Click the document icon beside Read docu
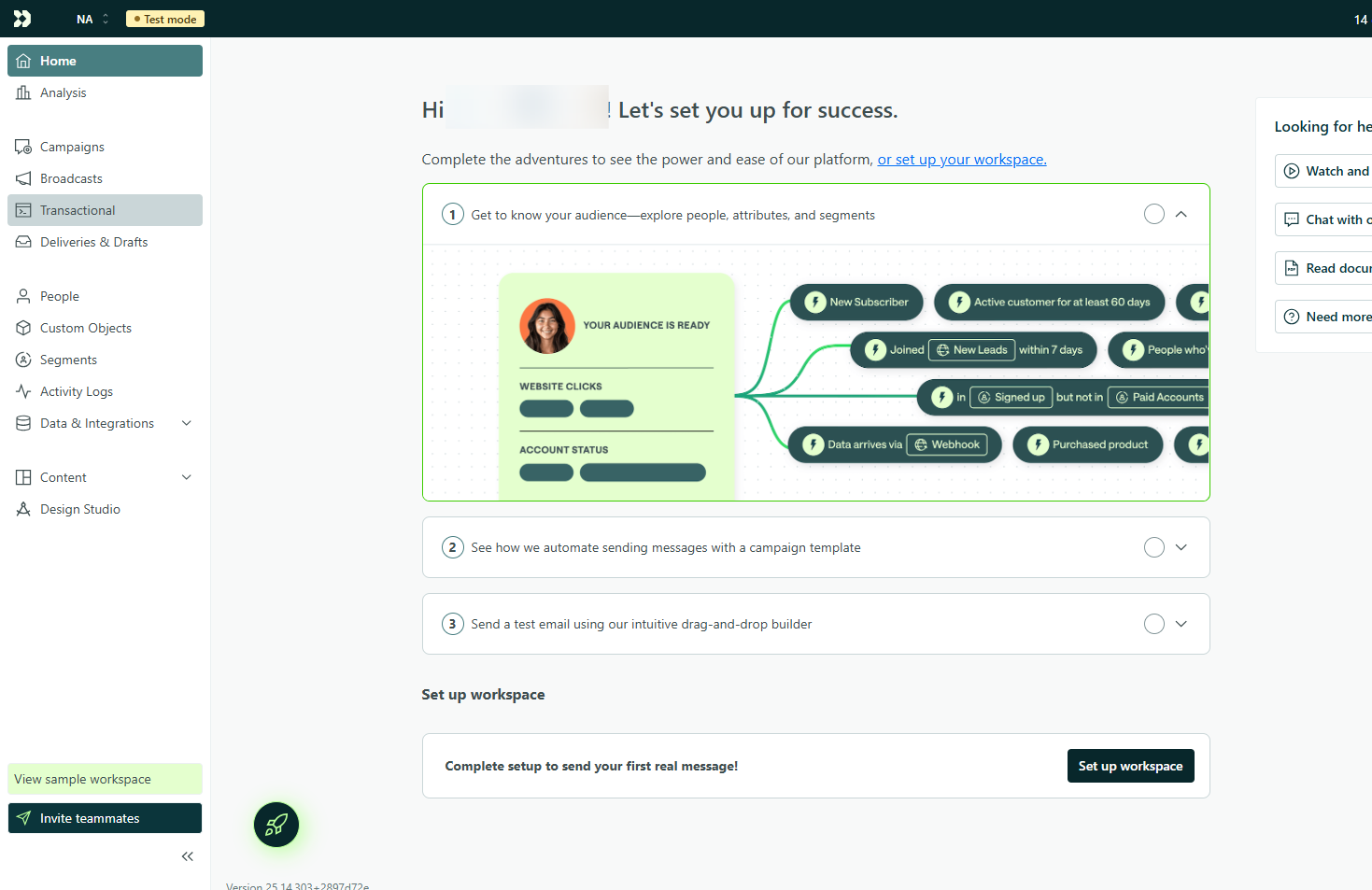 [1292, 268]
